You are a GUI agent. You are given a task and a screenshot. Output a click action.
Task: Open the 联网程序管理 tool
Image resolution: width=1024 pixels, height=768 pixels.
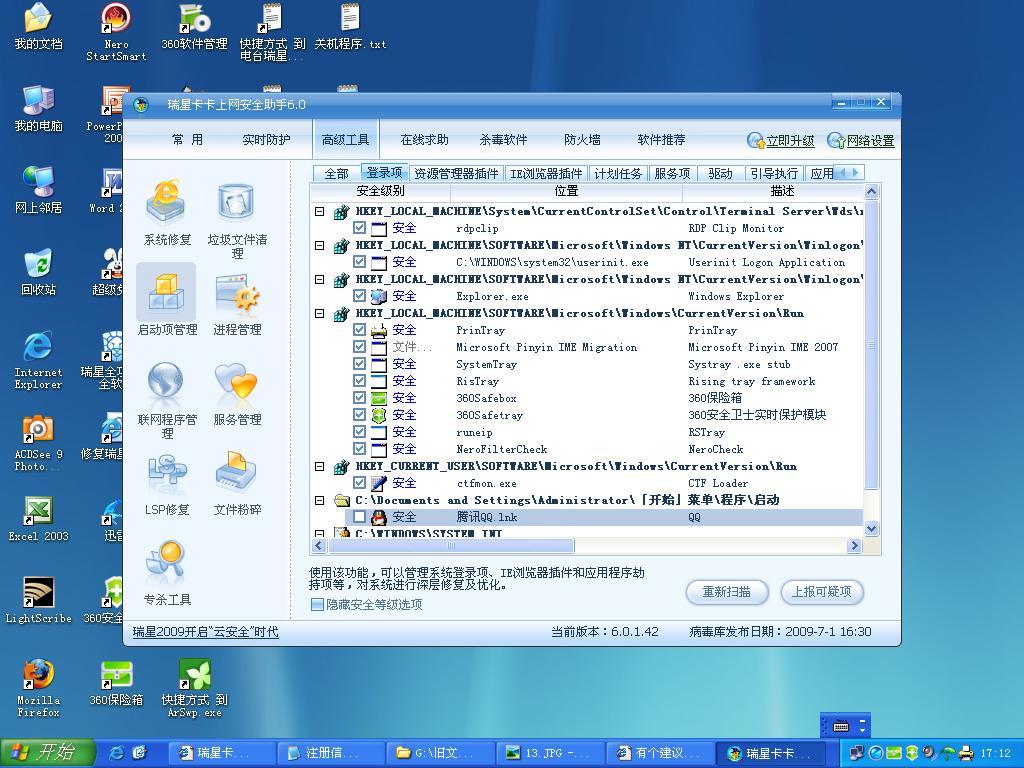[x=167, y=399]
